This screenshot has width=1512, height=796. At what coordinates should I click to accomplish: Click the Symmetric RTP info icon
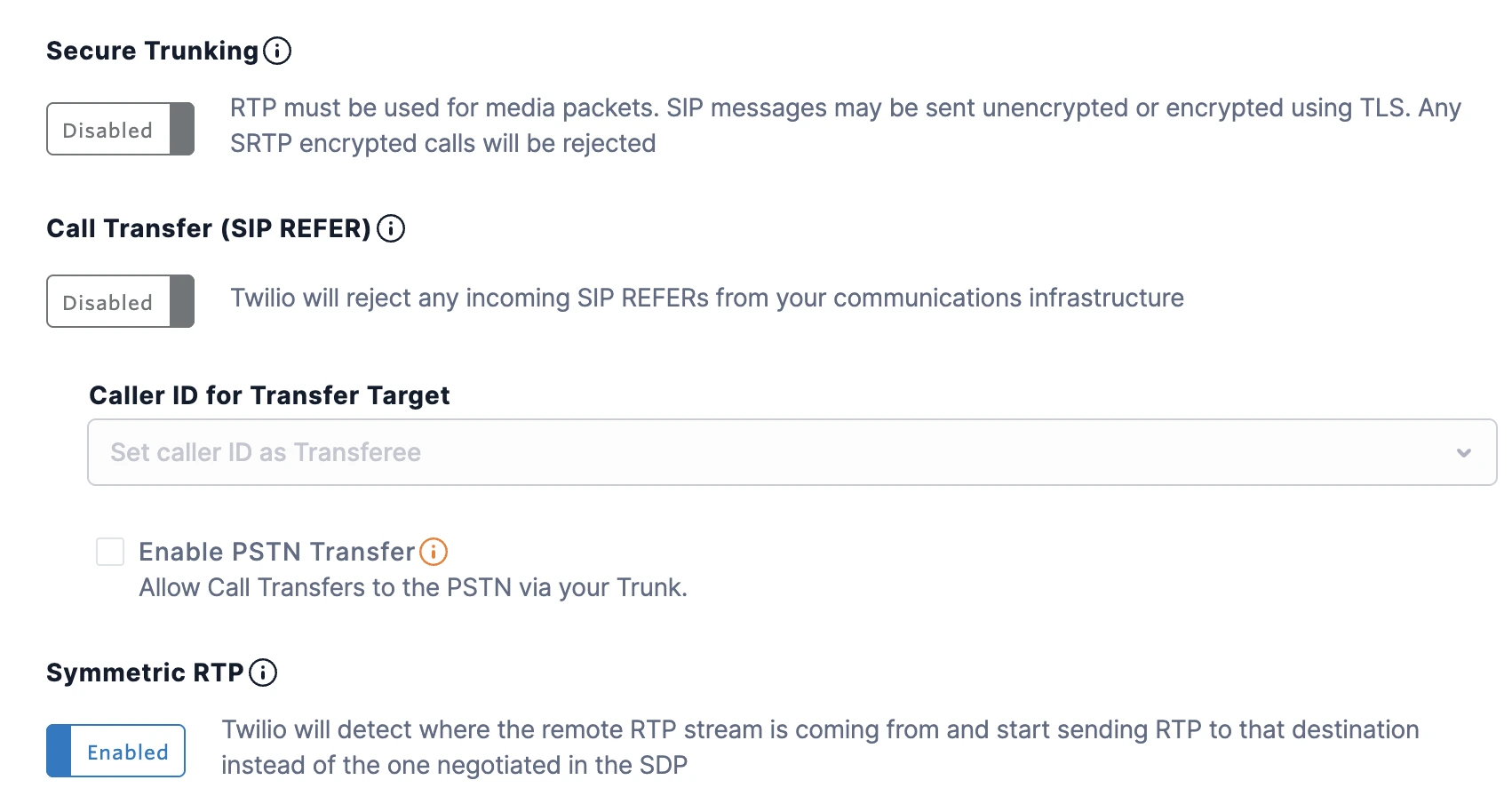point(263,673)
